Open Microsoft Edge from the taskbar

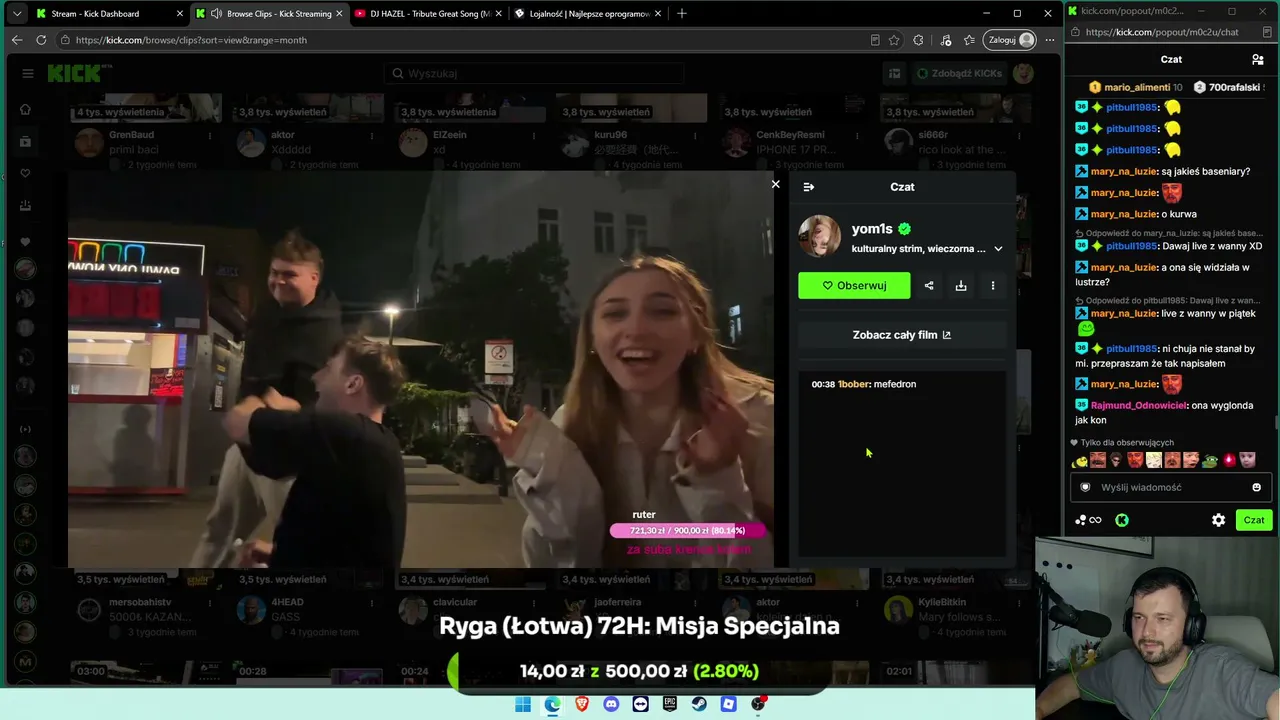coord(553,704)
